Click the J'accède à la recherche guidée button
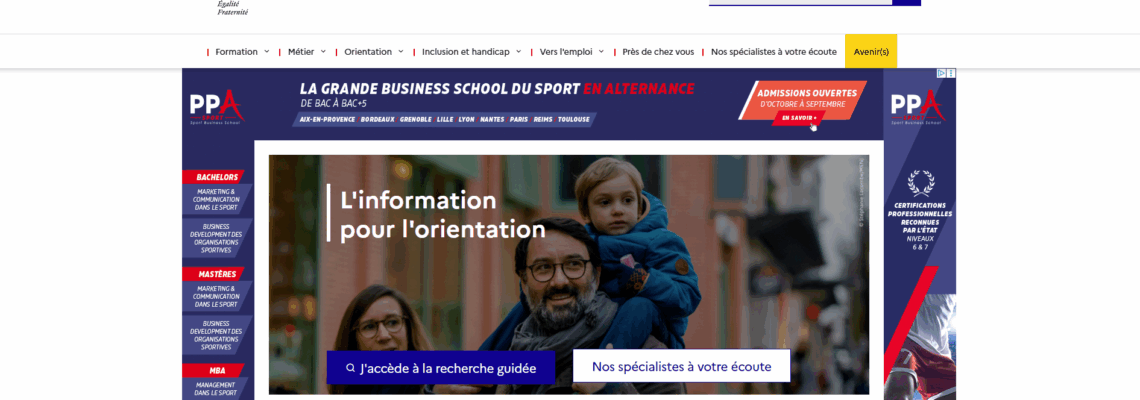The width and height of the screenshot is (1140, 400). pos(441,367)
